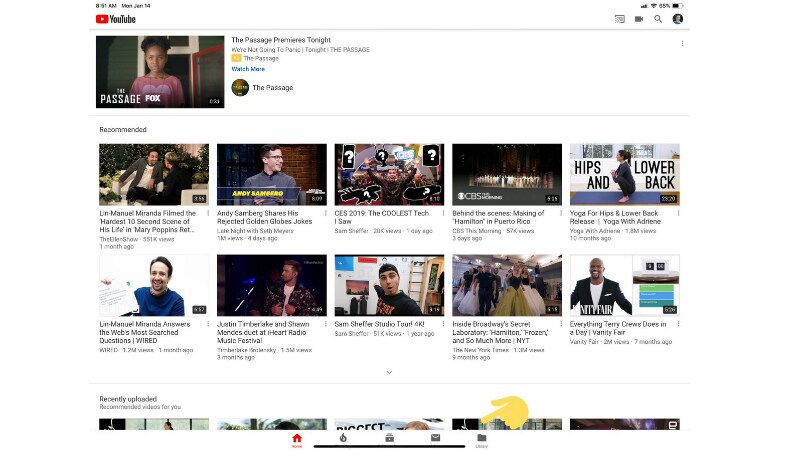Open The Passage channel avatar
This screenshot has height=450, width=800.
click(x=240, y=88)
